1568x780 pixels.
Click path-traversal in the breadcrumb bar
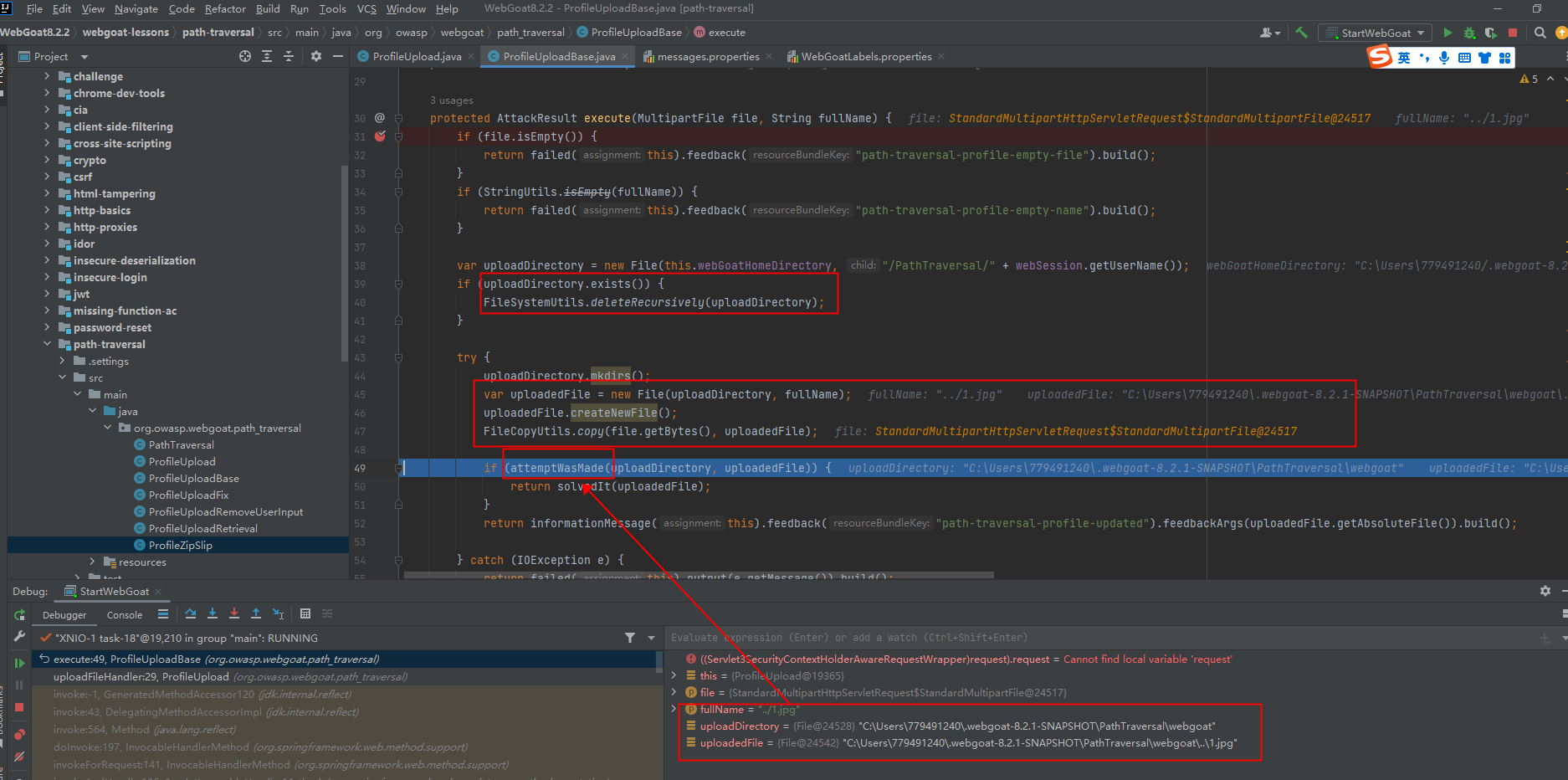(x=218, y=33)
